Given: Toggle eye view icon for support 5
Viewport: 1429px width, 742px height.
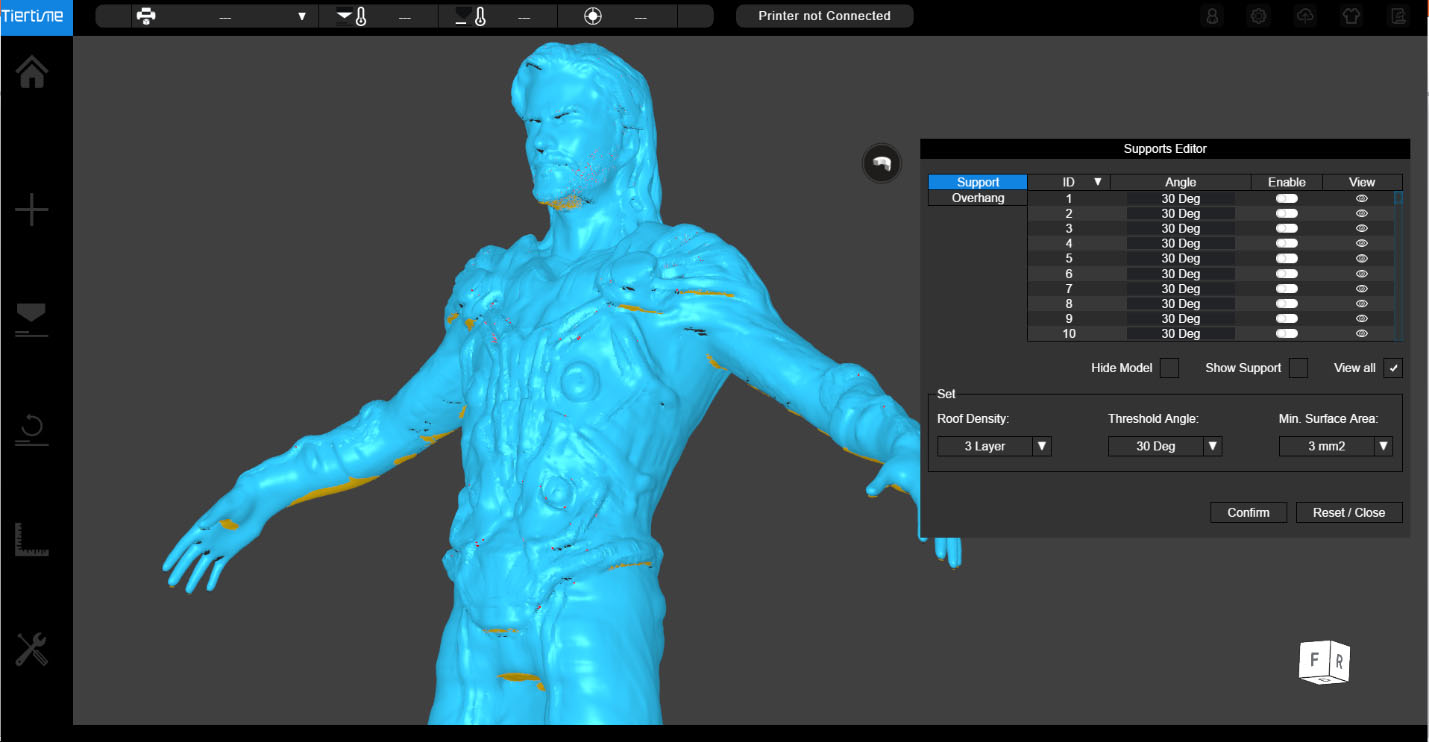Looking at the screenshot, I should tap(1362, 258).
